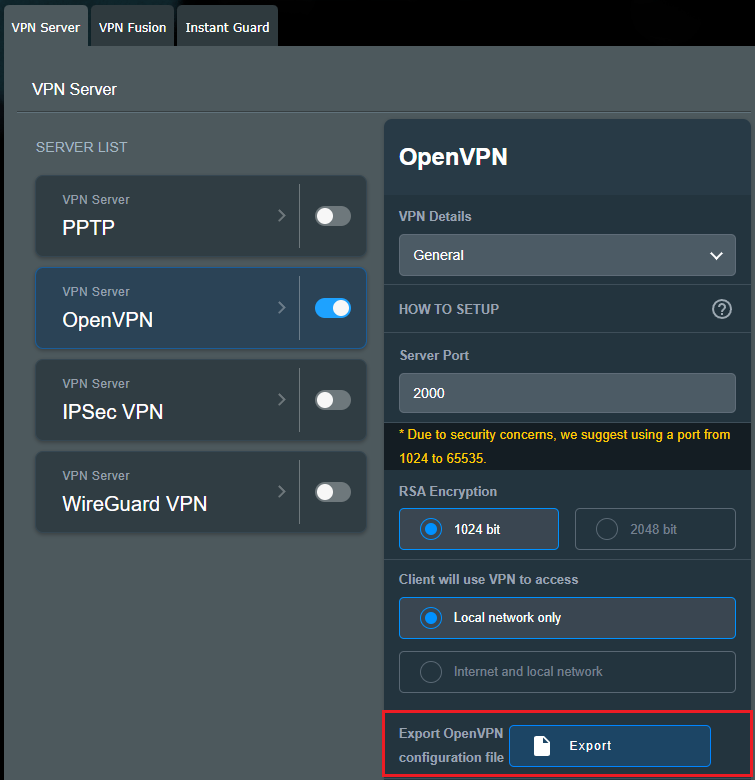Select 2048 bit RSA encryption

pos(655,529)
